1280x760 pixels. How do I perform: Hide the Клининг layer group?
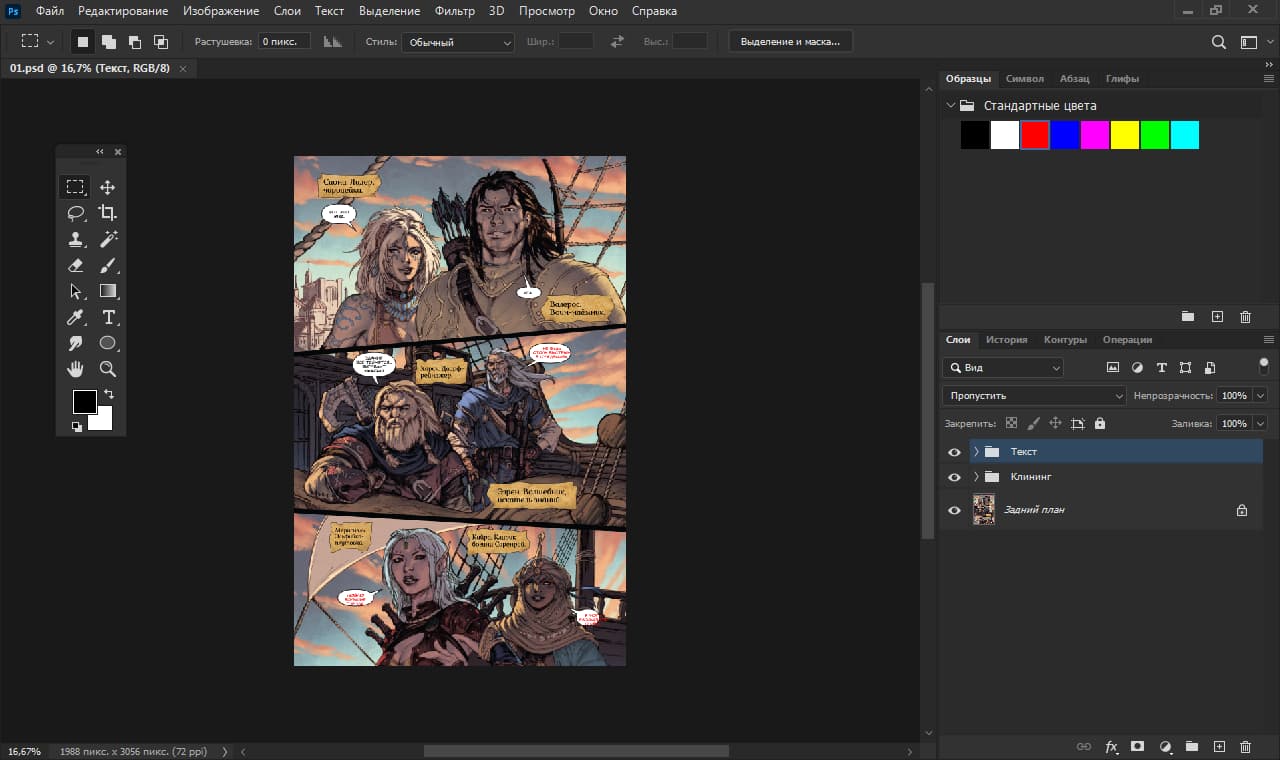tap(954, 477)
